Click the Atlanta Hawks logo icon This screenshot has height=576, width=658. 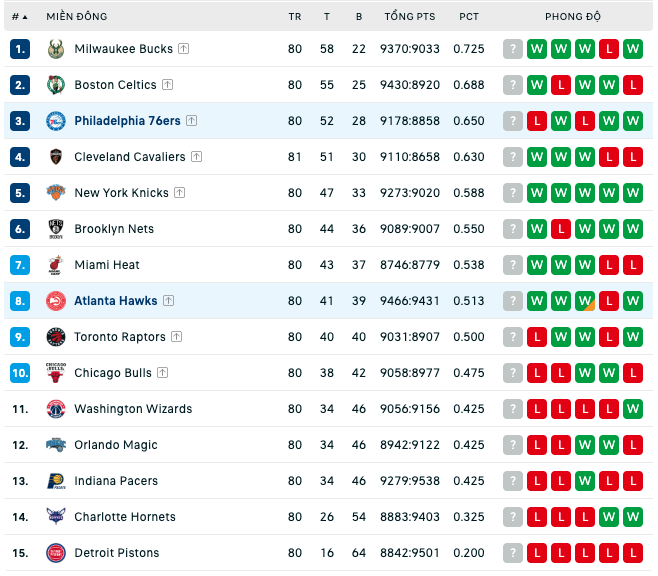pos(56,301)
